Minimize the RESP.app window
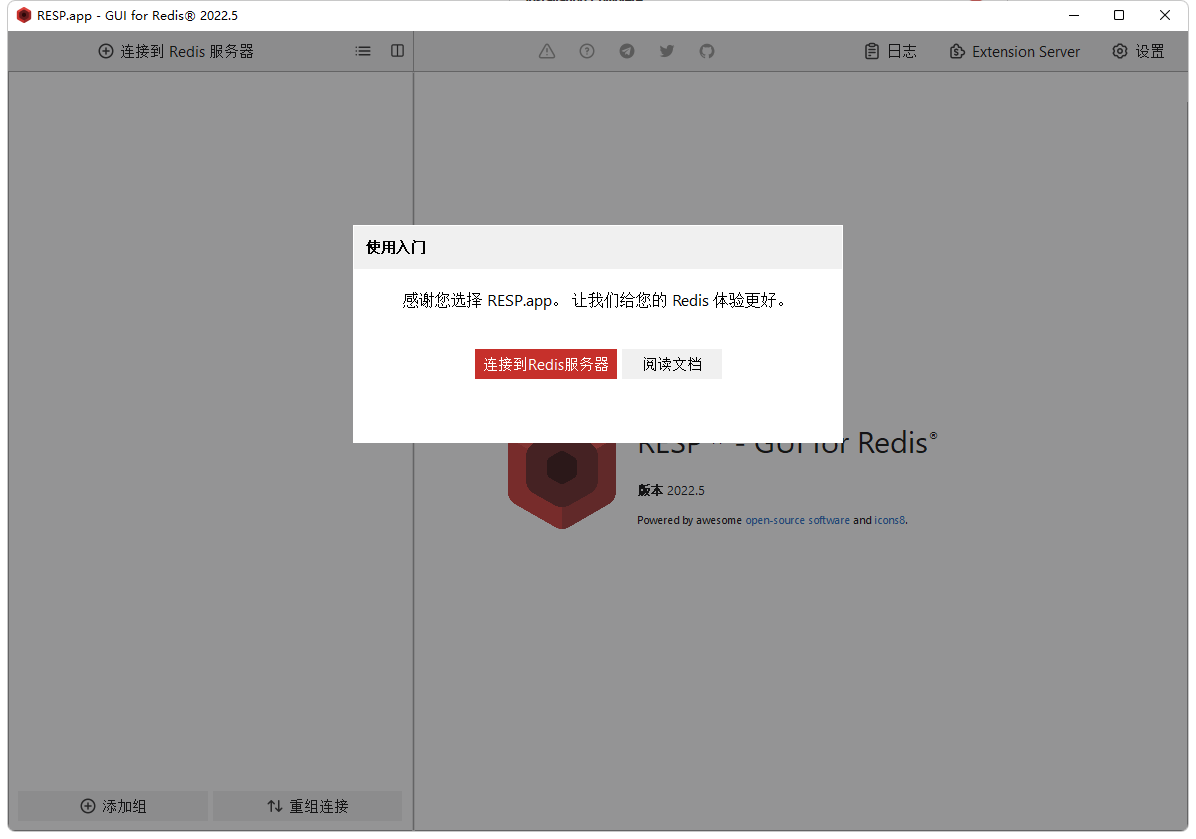1196x839 pixels. click(1074, 15)
